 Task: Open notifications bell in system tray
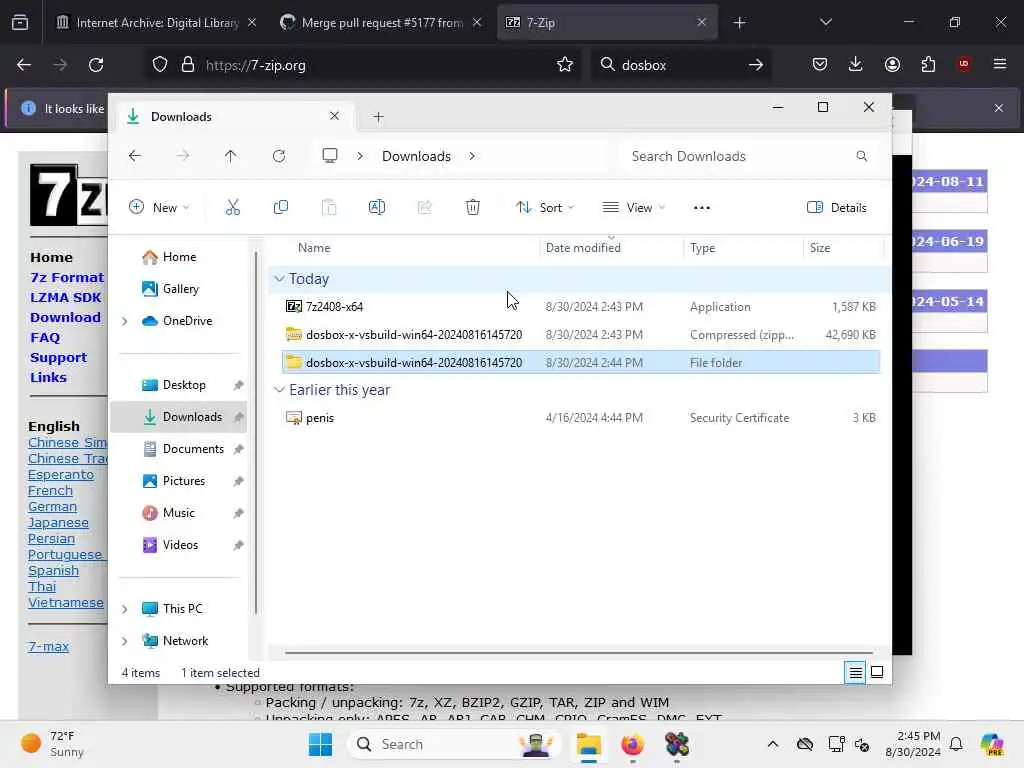[x=956, y=744]
